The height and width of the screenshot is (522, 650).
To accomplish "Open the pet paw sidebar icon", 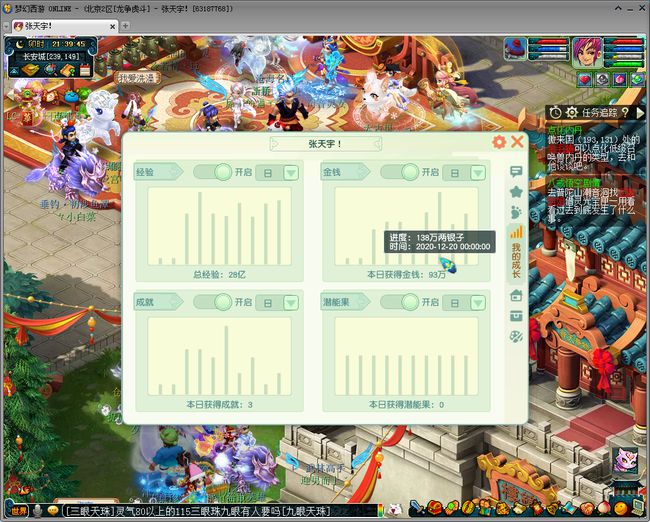I will [x=516, y=212].
